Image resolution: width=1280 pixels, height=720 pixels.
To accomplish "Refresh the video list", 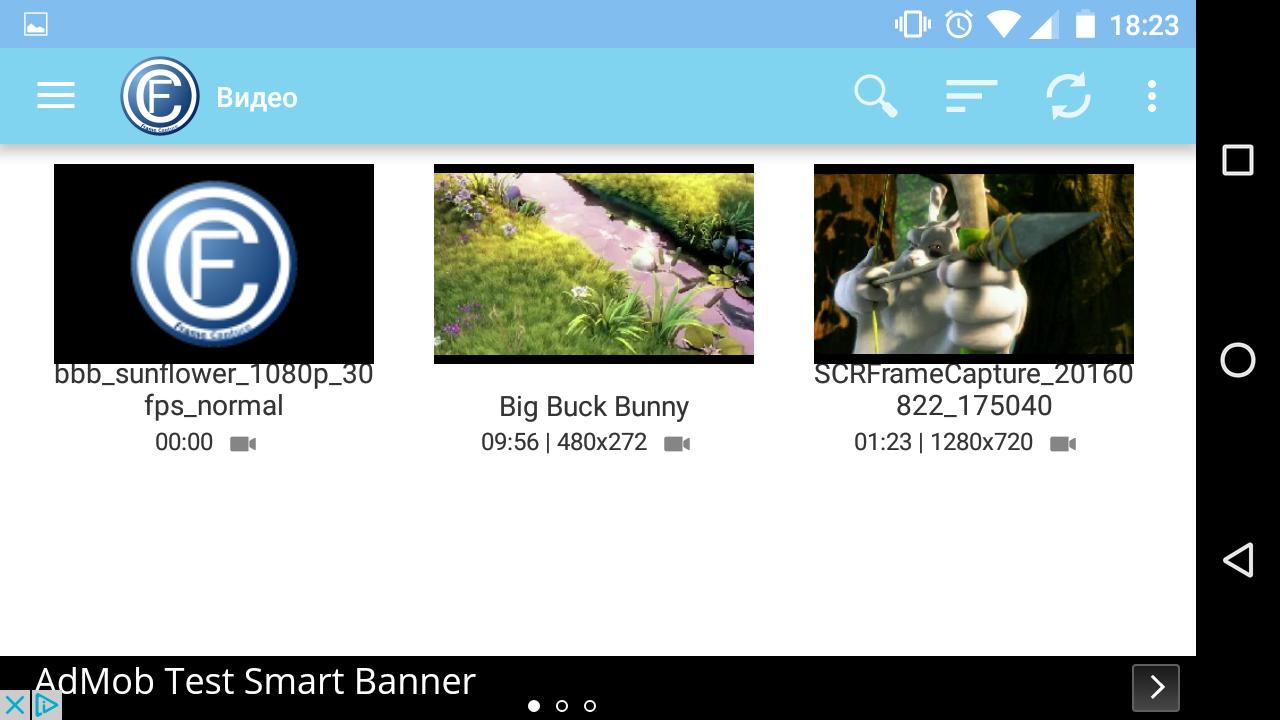I will click(x=1068, y=96).
